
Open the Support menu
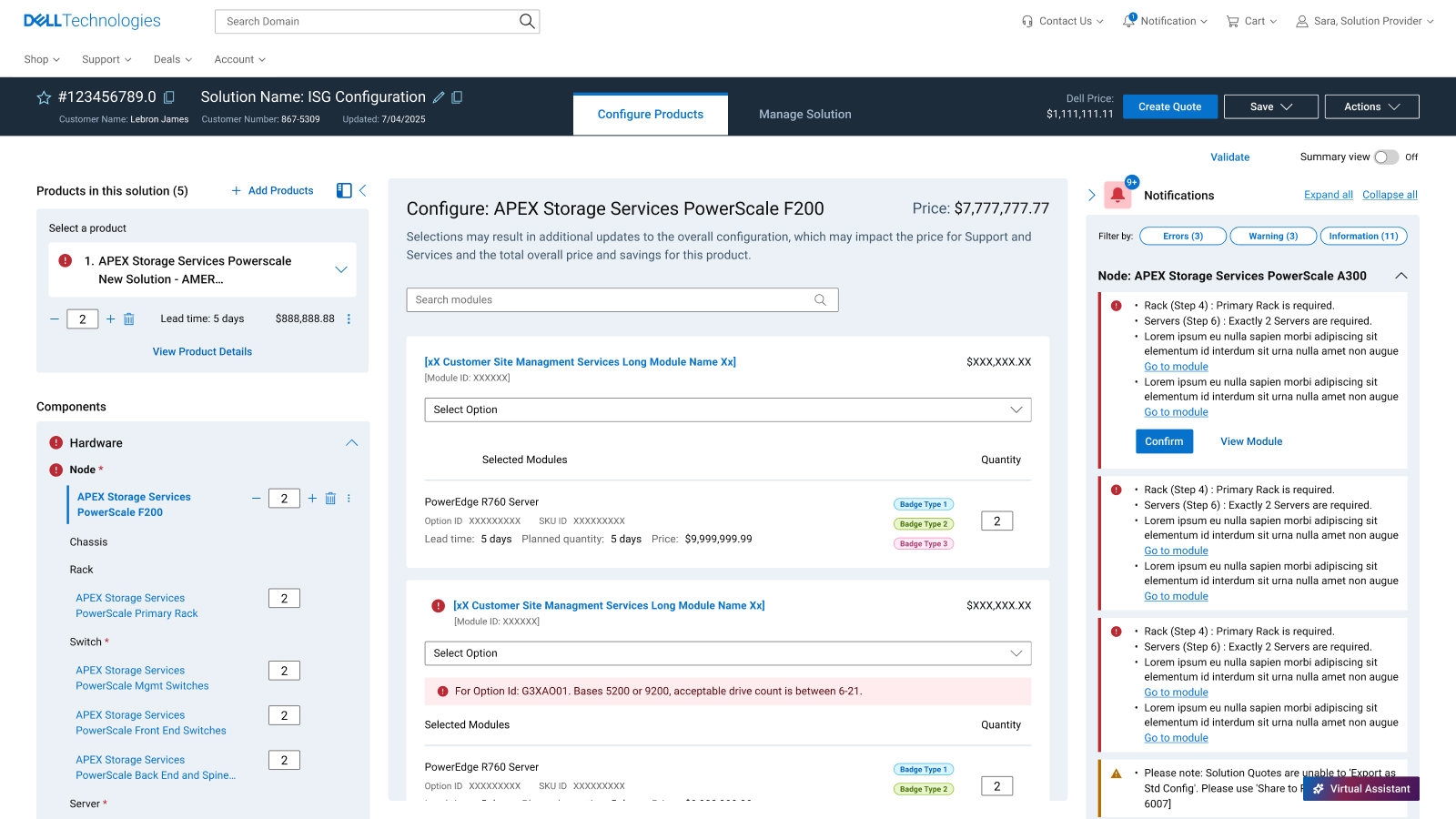pyautogui.click(x=106, y=59)
